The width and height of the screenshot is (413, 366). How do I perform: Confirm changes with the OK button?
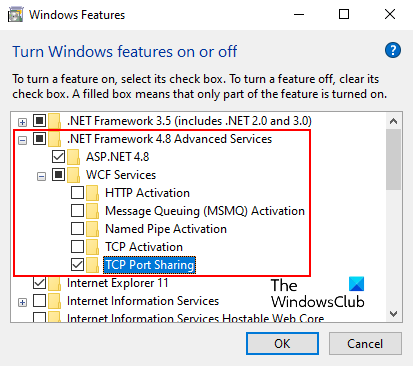pos(282,343)
